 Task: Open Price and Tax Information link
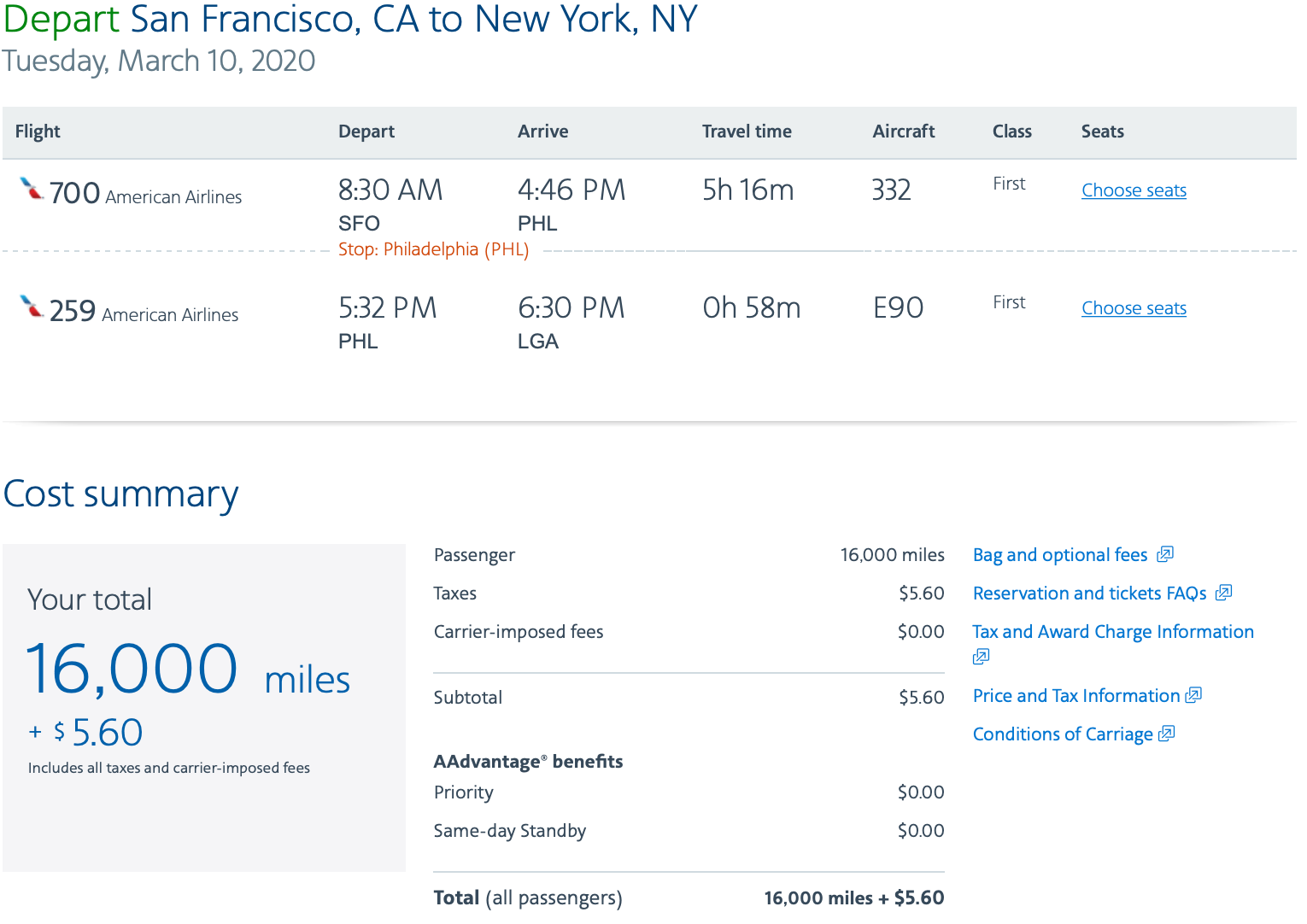[1076, 696]
